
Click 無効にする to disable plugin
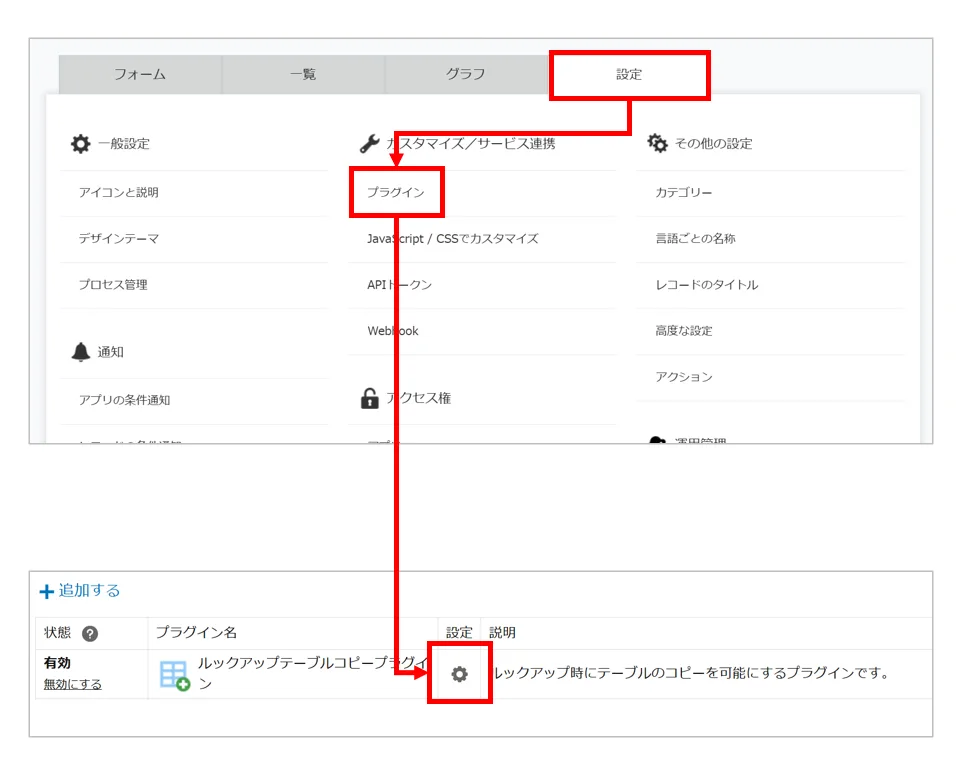(x=72, y=684)
